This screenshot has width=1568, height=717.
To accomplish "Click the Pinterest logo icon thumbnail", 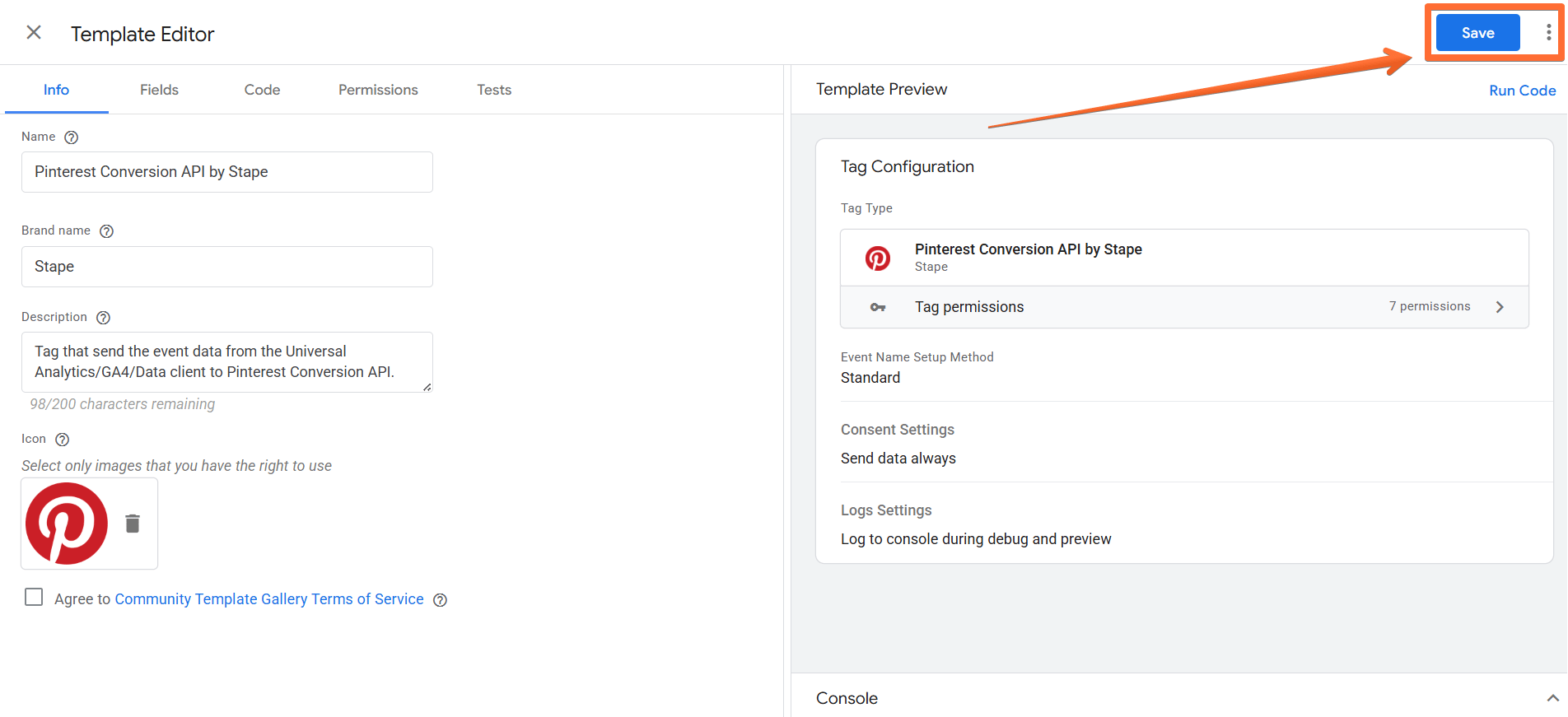I will click(x=67, y=524).
